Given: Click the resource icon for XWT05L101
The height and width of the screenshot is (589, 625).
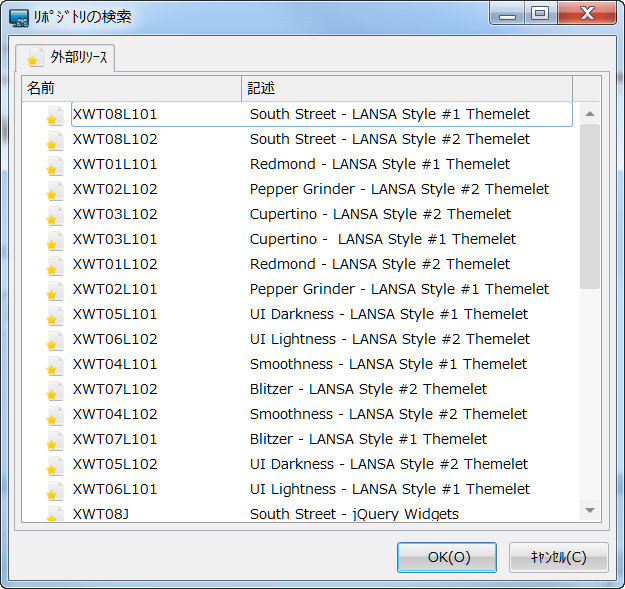Looking at the screenshot, I should (55, 316).
